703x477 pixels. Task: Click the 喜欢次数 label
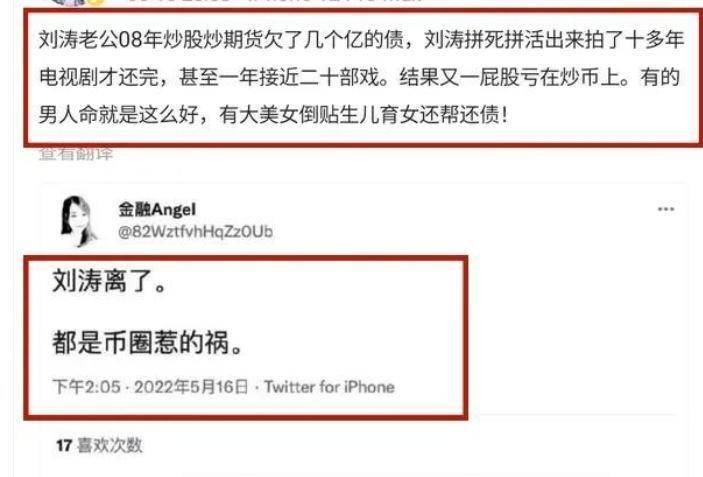pos(110,445)
